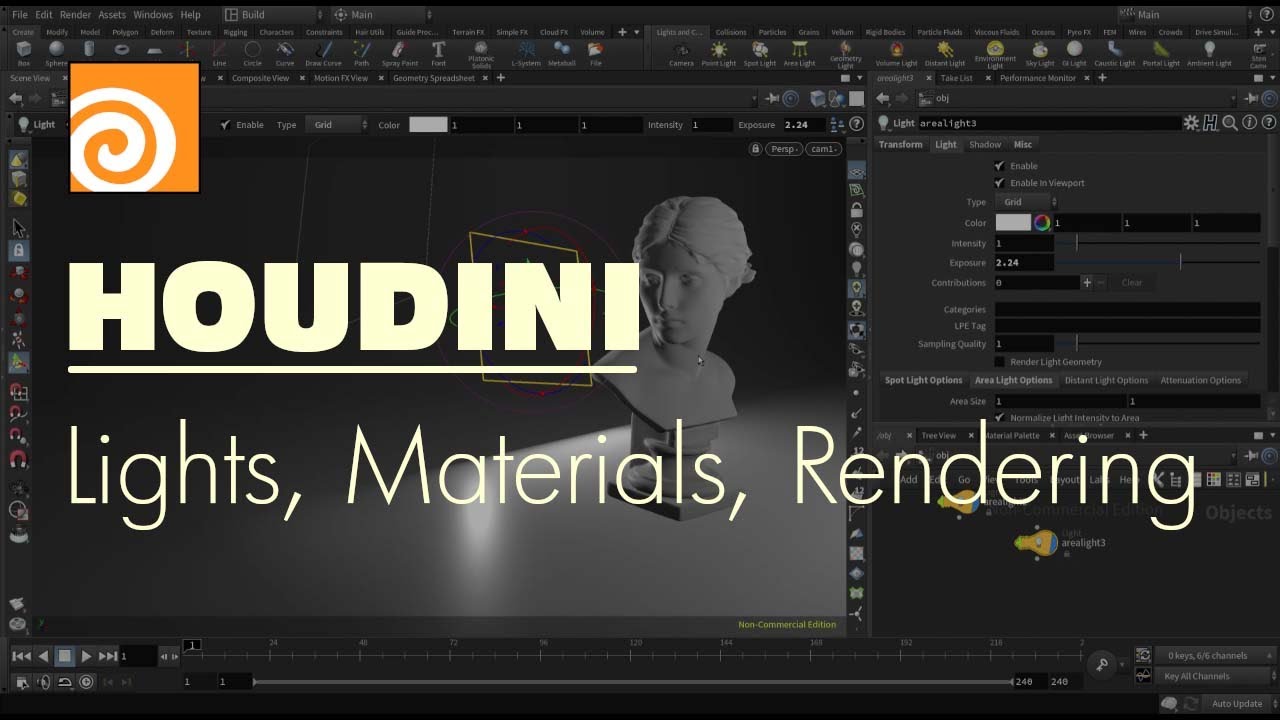Toggle Normalize Light Intensity to Area
This screenshot has height=720, width=1280.
point(999,418)
